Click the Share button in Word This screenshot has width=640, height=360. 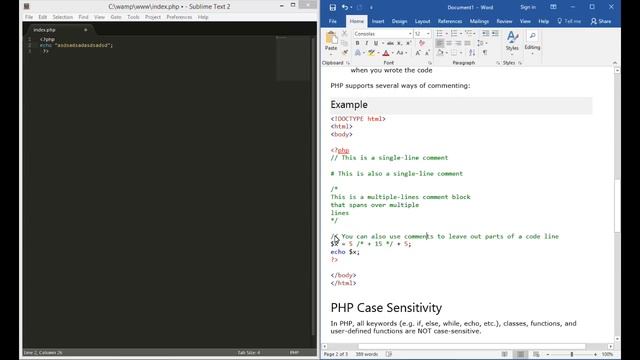coord(601,21)
